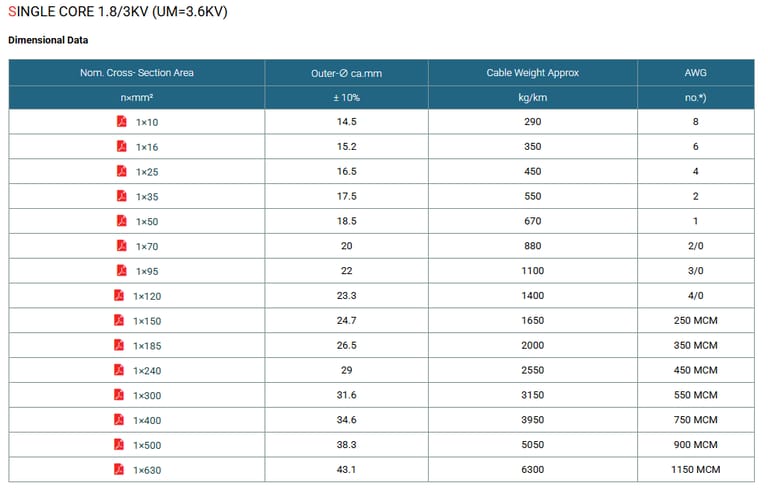Open the PDF icon for 1×300
The width and height of the screenshot is (768, 490).
pos(119,395)
